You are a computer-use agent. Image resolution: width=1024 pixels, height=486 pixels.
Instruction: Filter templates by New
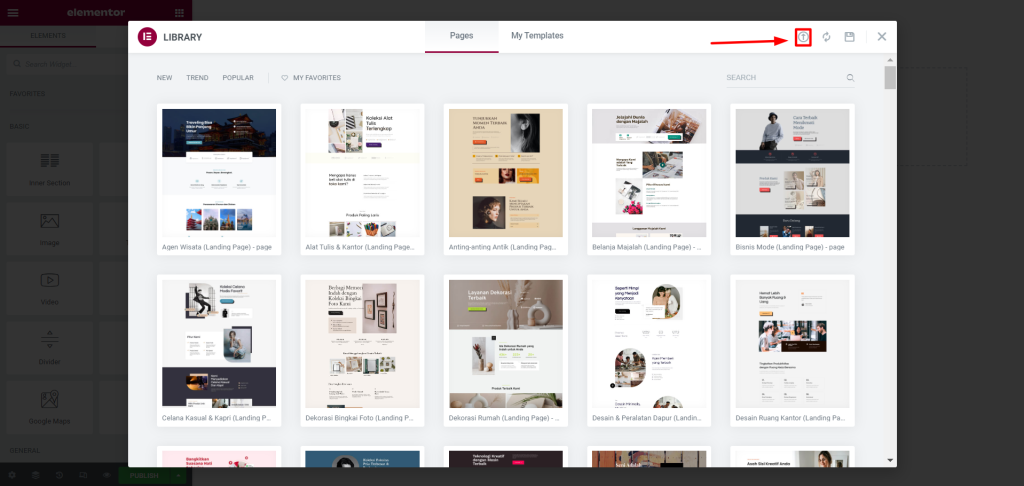click(165, 78)
